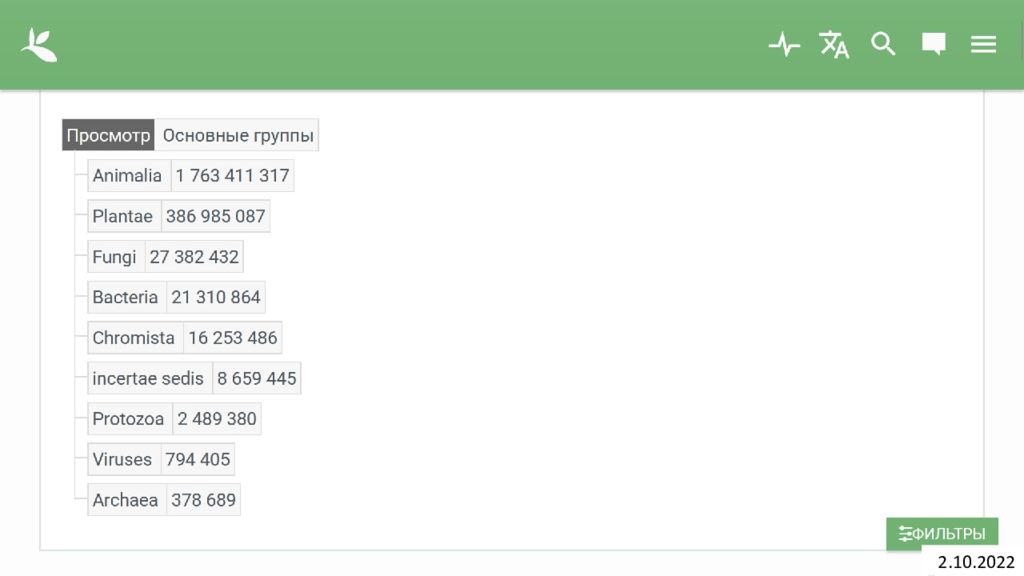Select the incertae sedis entry

tap(150, 378)
